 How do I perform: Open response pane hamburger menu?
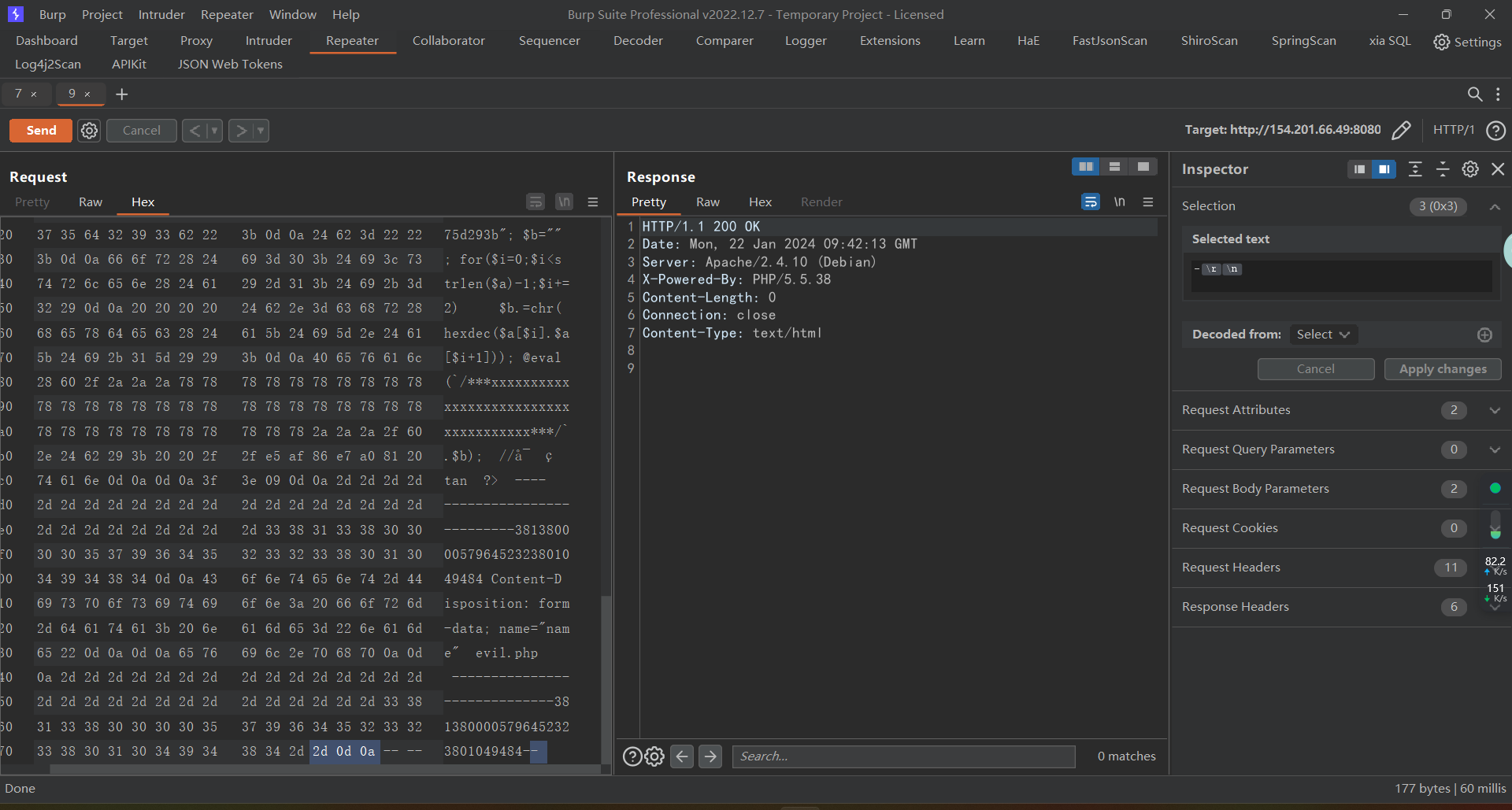(1148, 202)
